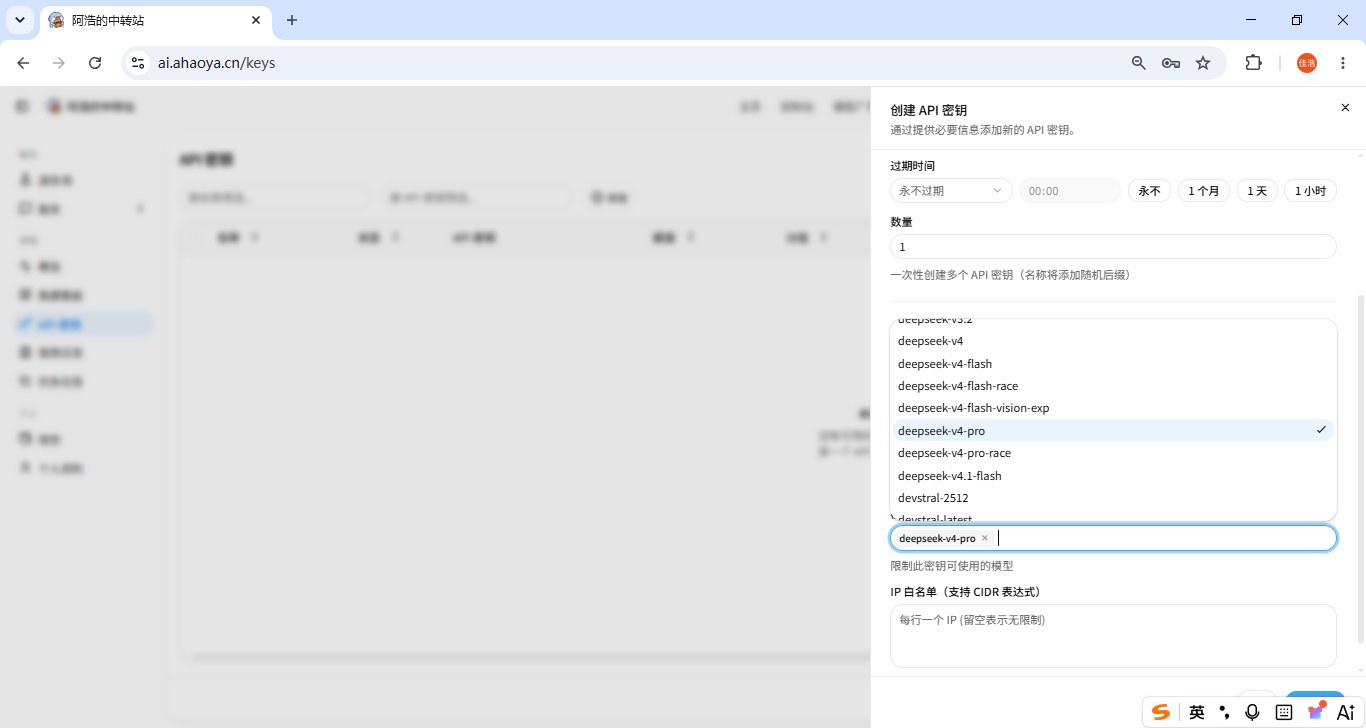The image size is (1366, 728).
Task: Open the IME voice input microphone
Action: click(1252, 712)
